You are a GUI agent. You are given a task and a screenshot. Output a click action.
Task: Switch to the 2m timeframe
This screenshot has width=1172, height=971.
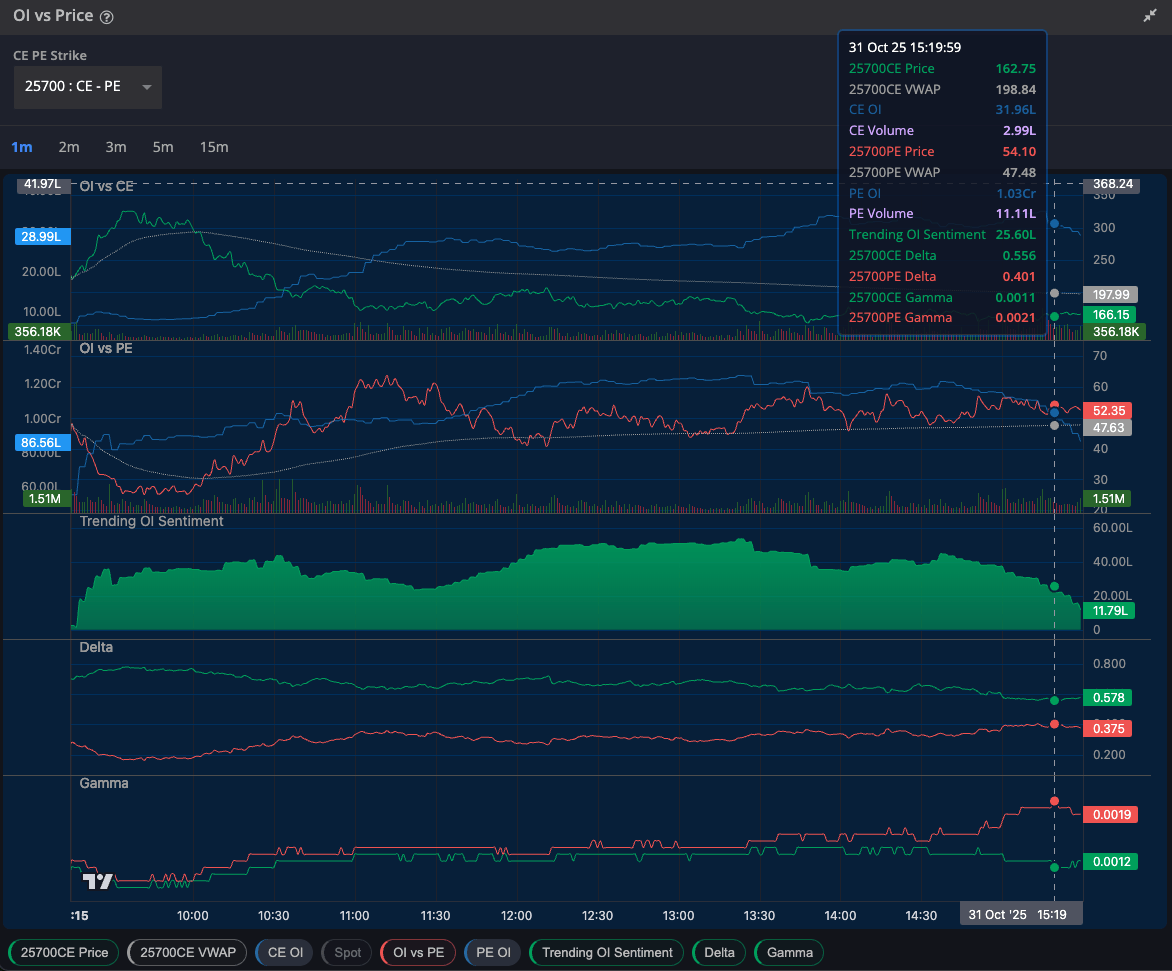(69, 147)
